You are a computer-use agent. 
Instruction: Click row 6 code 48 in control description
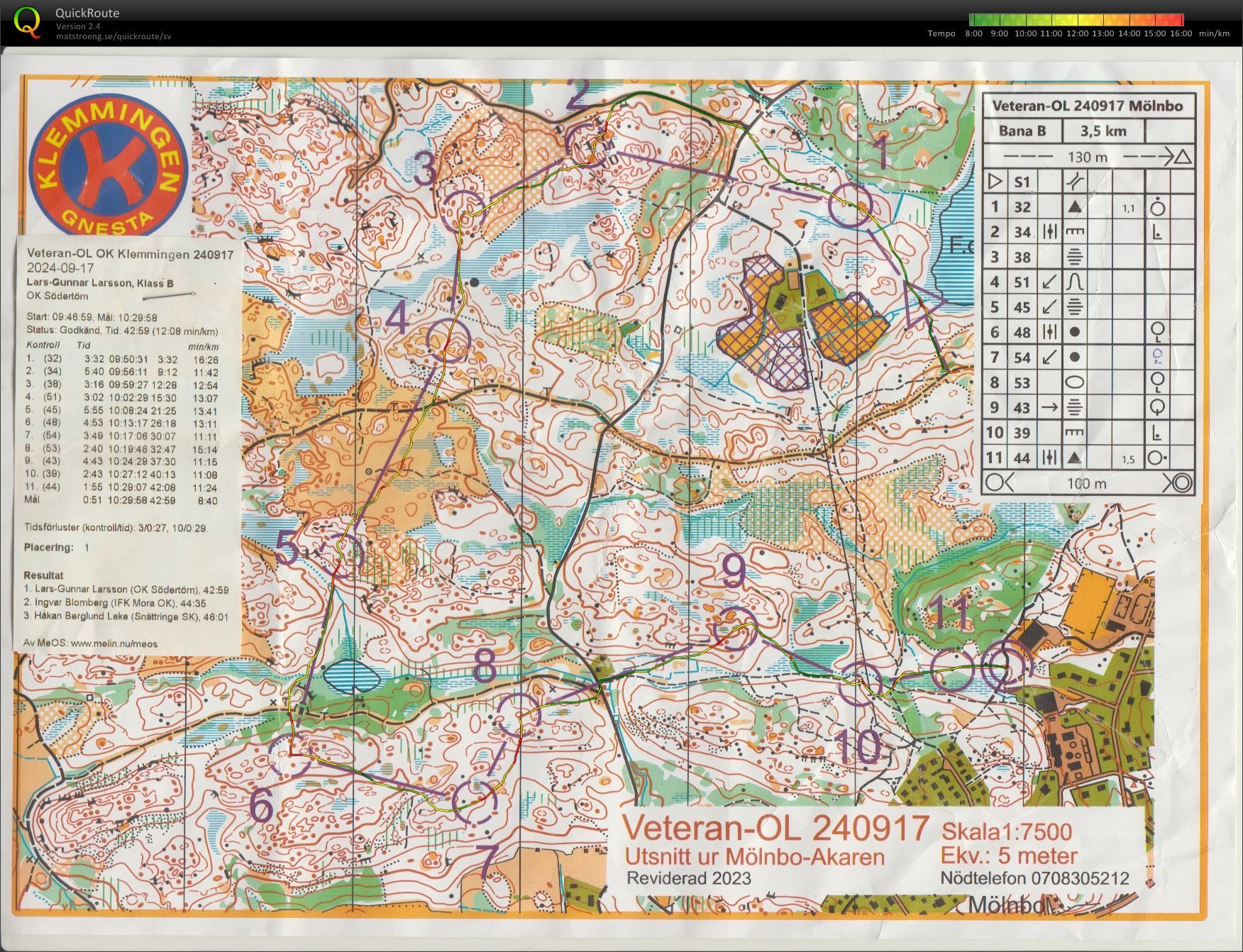coord(1022,333)
